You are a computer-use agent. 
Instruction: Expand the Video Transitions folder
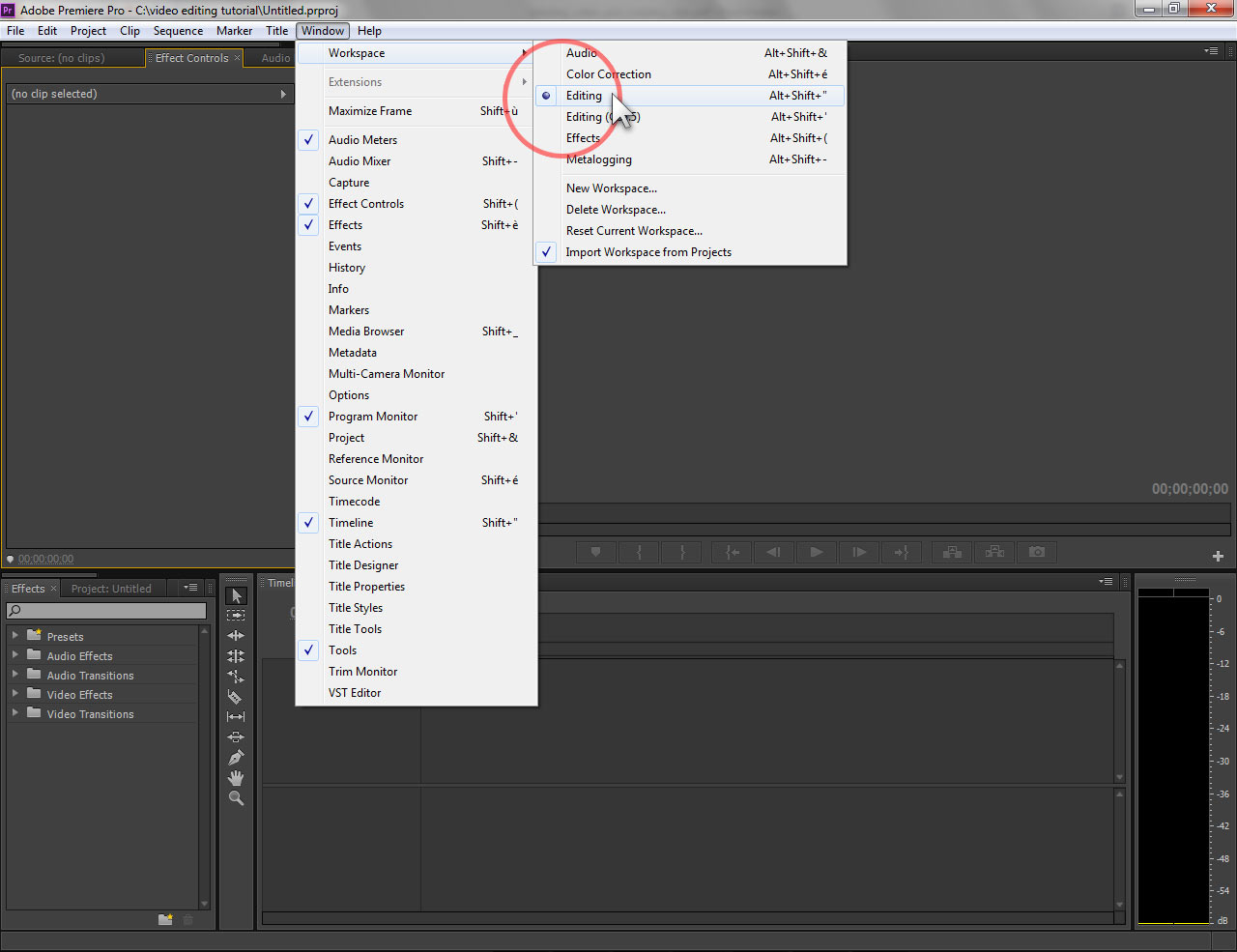click(x=15, y=713)
